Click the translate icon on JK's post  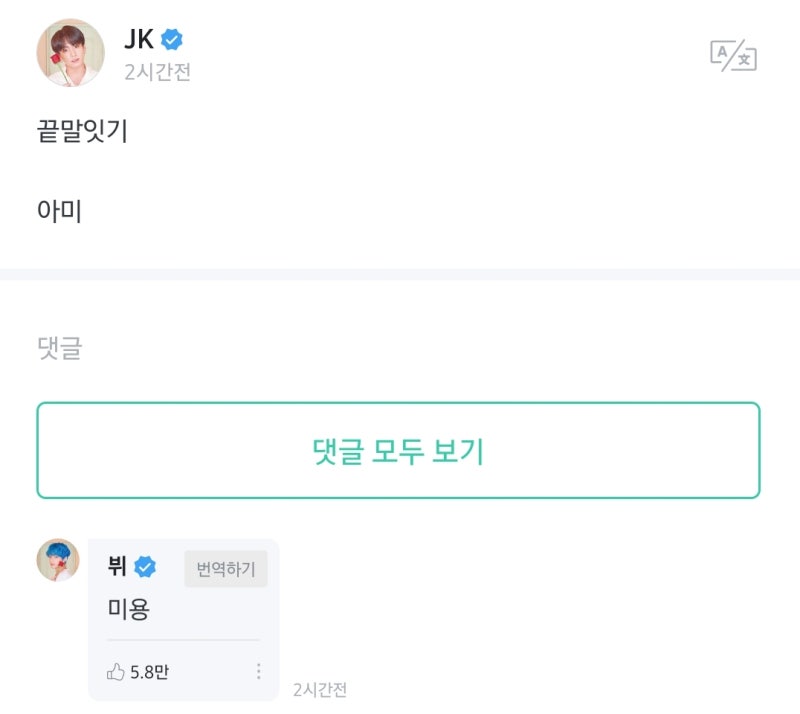tap(733, 56)
